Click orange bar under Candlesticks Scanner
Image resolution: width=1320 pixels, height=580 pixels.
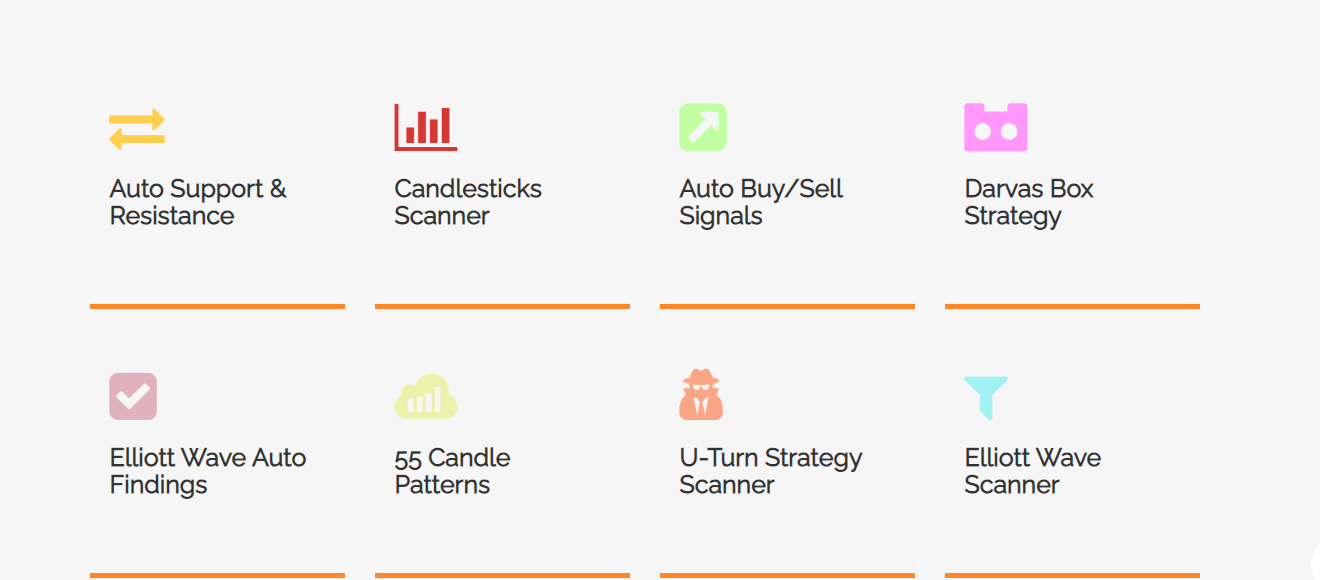(502, 306)
